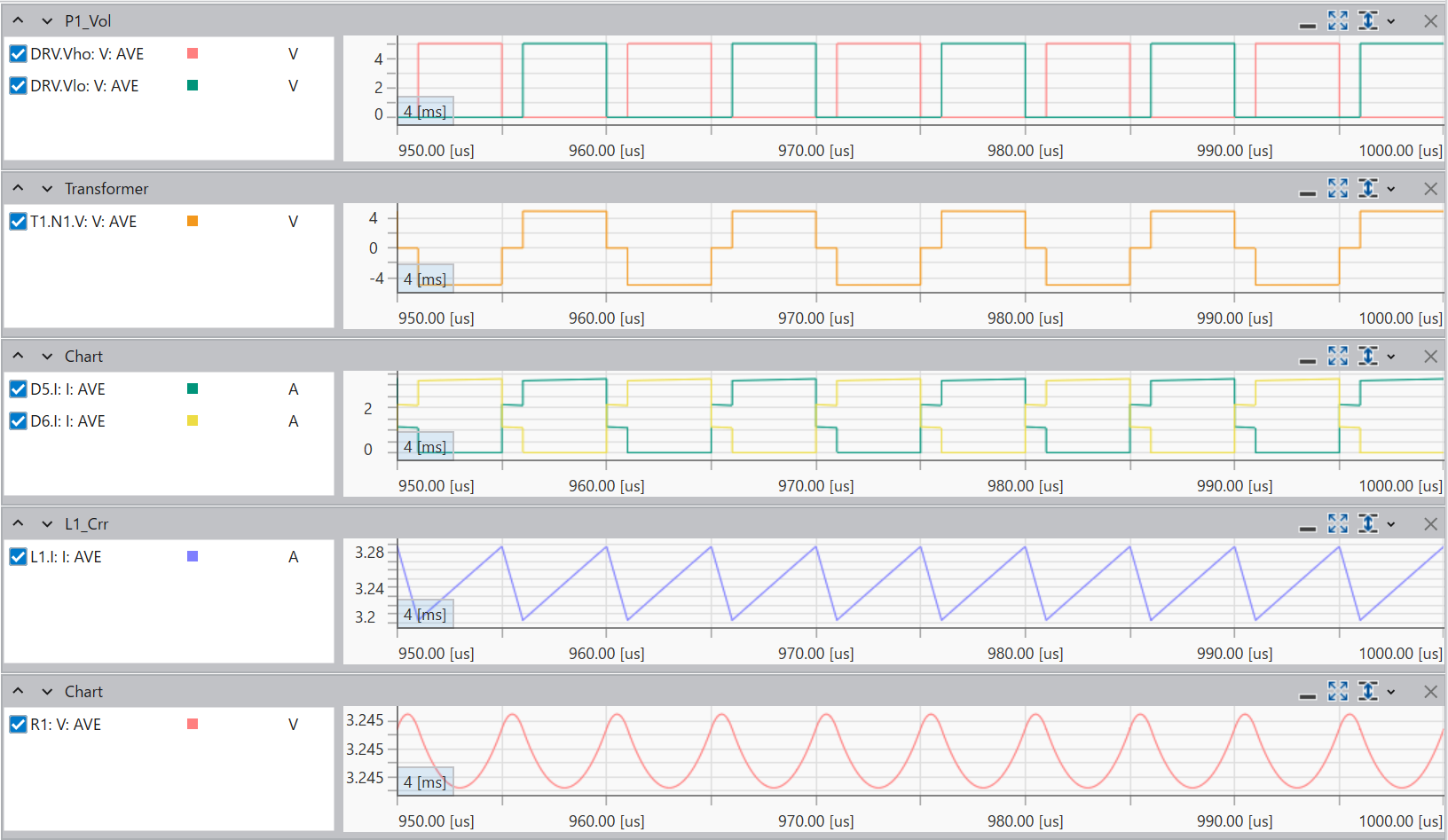Close the Transformer chart panel
The height and width of the screenshot is (840, 1448).
point(1430,189)
